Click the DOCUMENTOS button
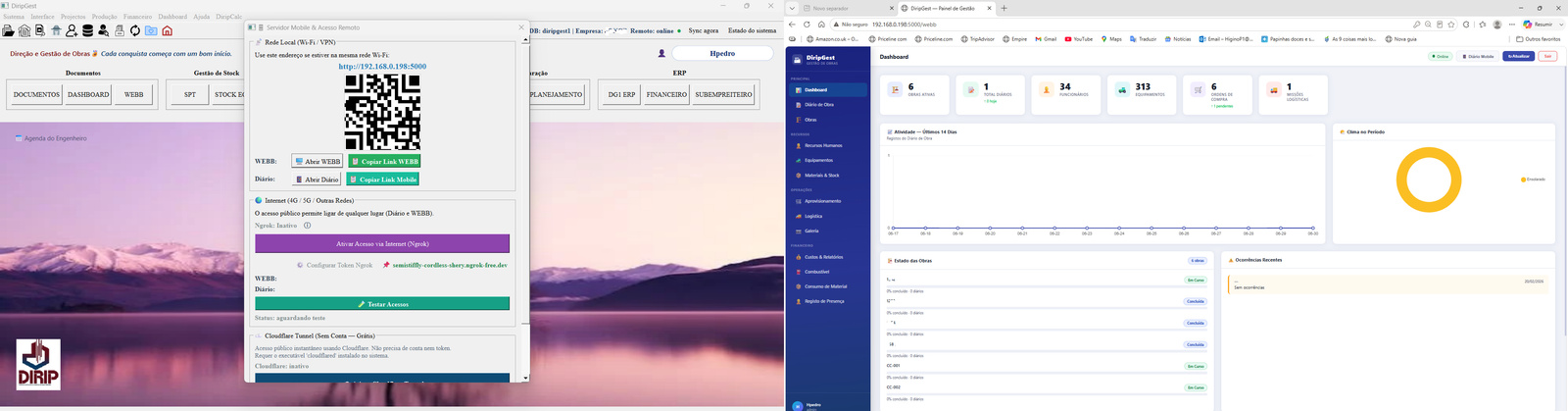Screen dimensions: 1568x411 coord(36,95)
